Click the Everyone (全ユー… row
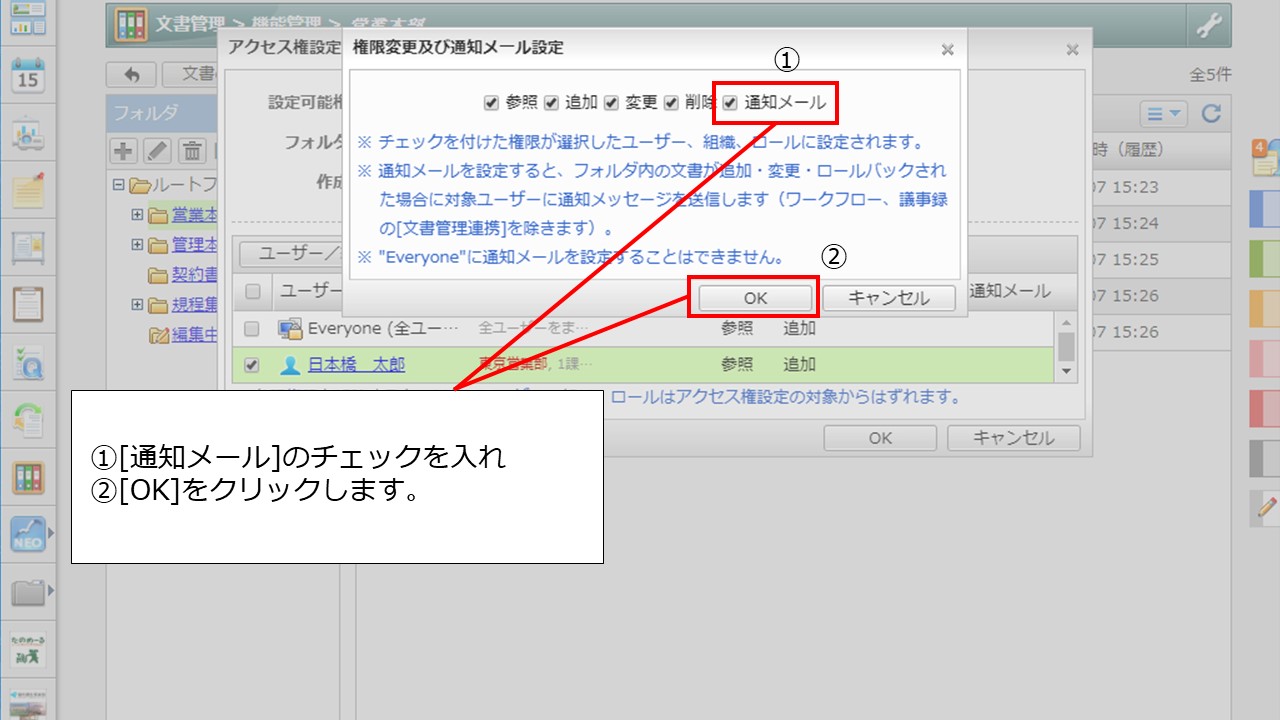The height and width of the screenshot is (720, 1280). [x=643, y=328]
